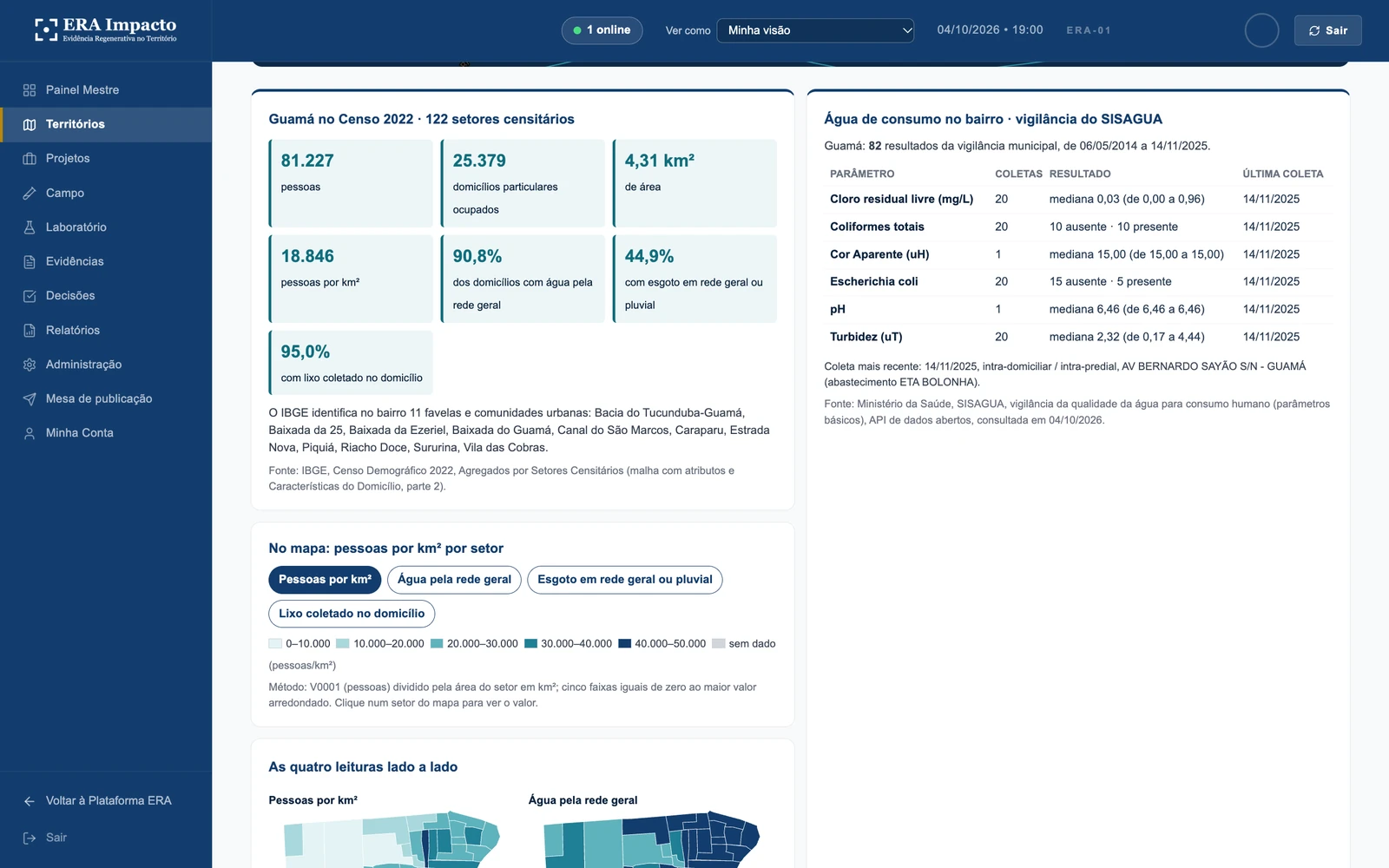Click the Administração gear icon

tap(30, 365)
